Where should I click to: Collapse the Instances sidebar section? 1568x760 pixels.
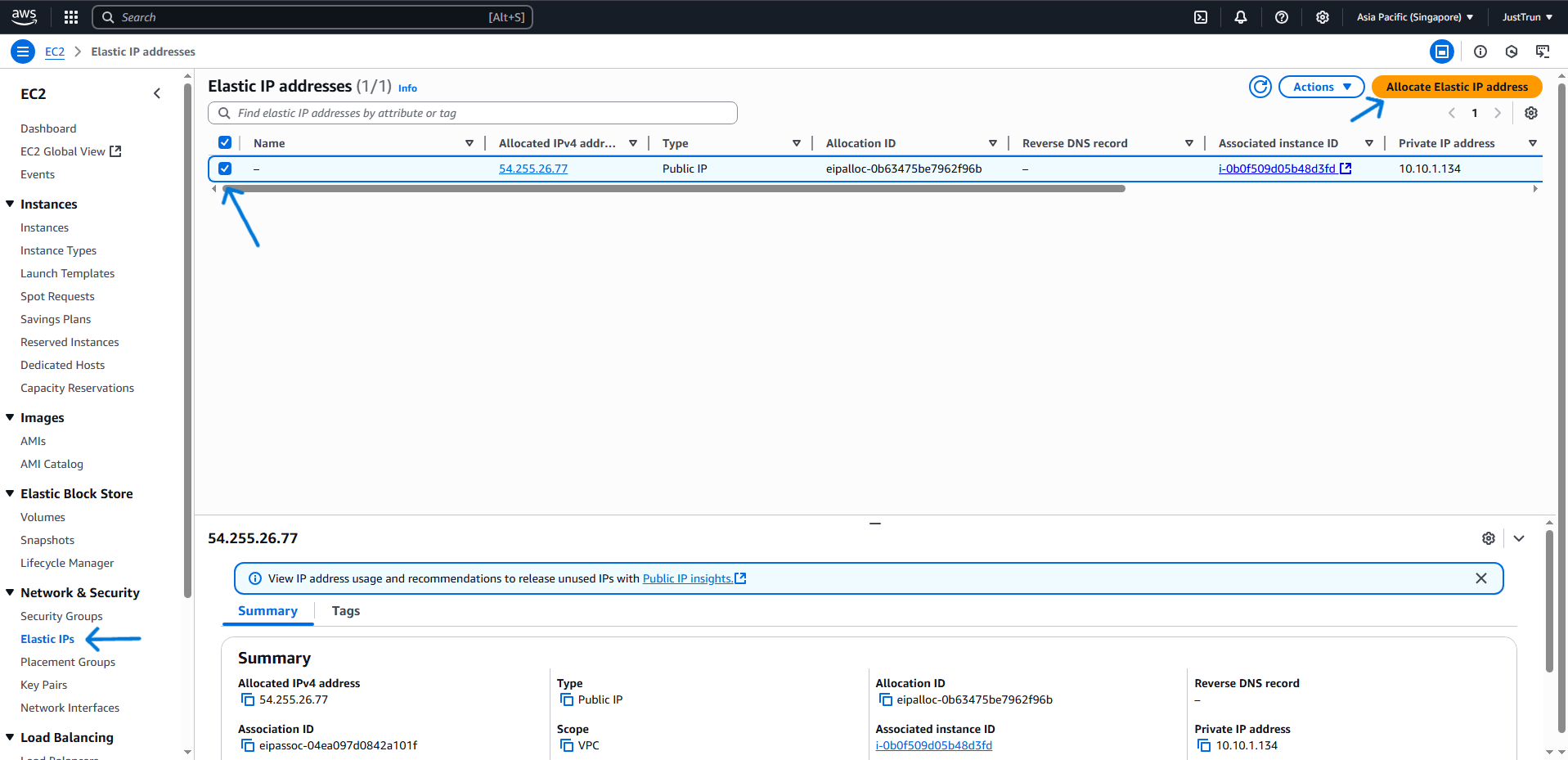coord(10,204)
